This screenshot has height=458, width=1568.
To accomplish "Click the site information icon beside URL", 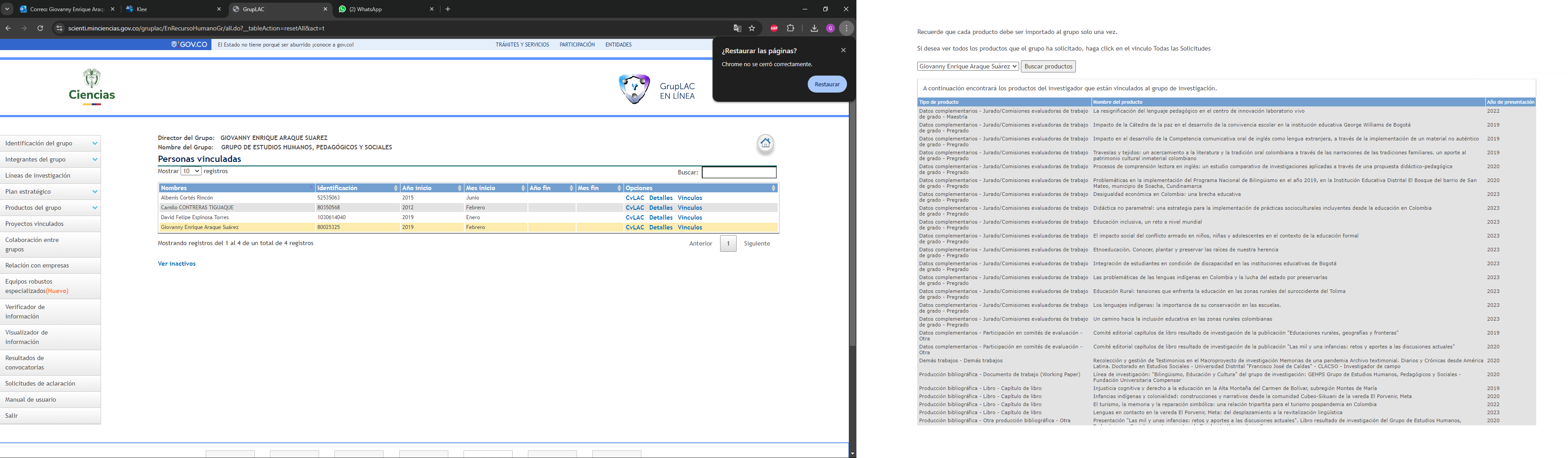I will [59, 28].
